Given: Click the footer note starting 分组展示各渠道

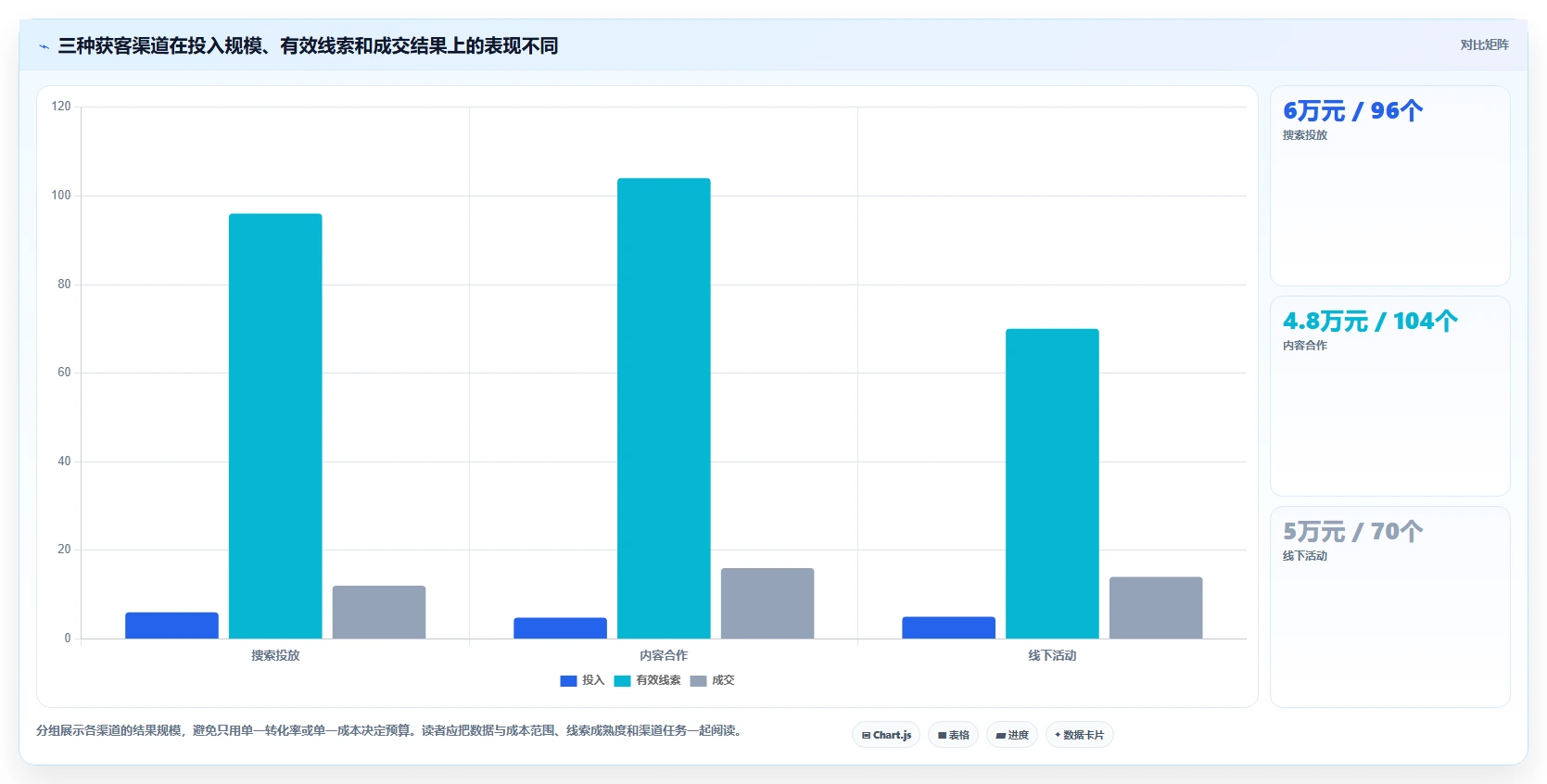Looking at the screenshot, I should pos(389,731).
